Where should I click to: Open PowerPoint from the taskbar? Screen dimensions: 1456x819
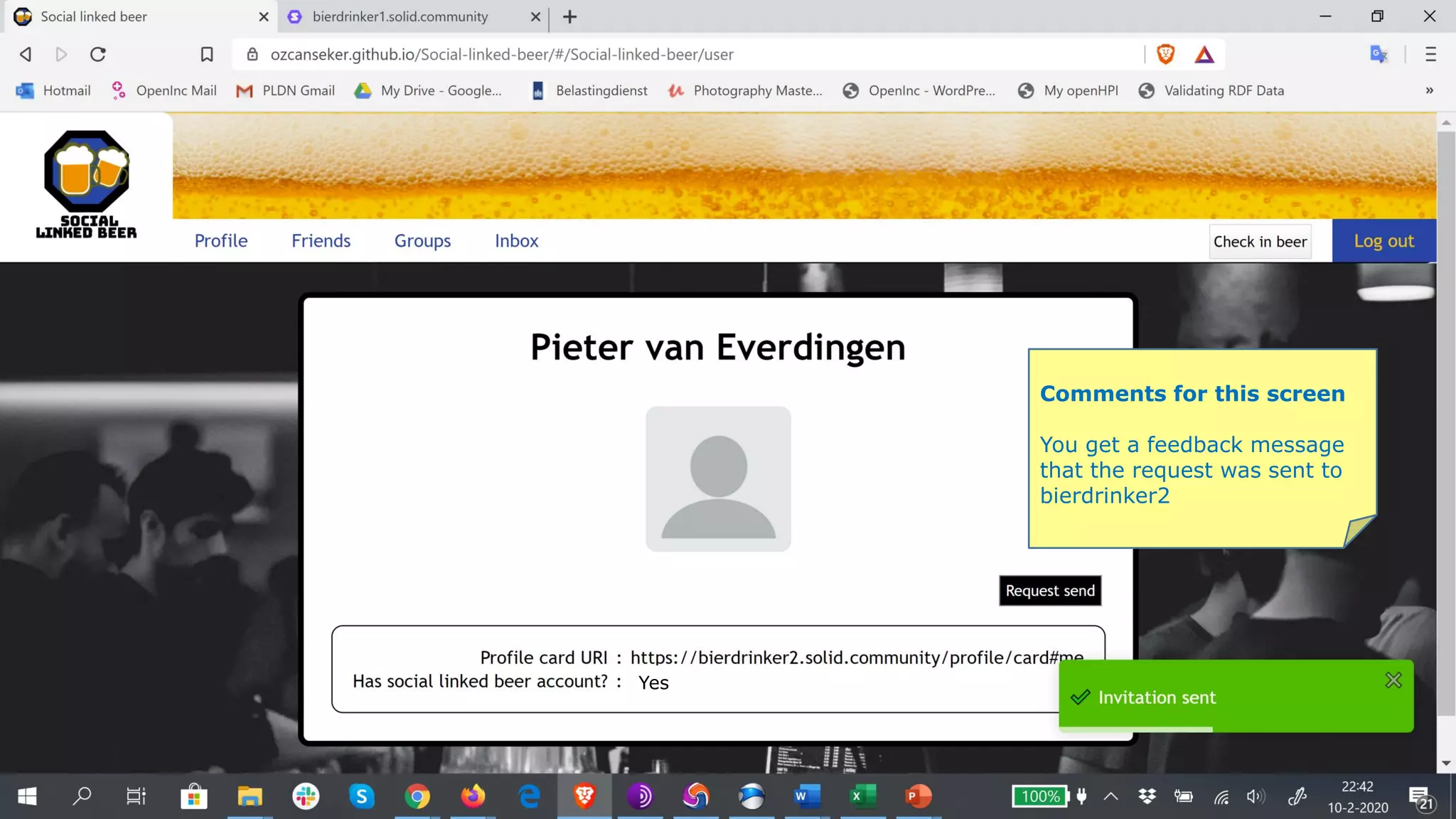[918, 796]
